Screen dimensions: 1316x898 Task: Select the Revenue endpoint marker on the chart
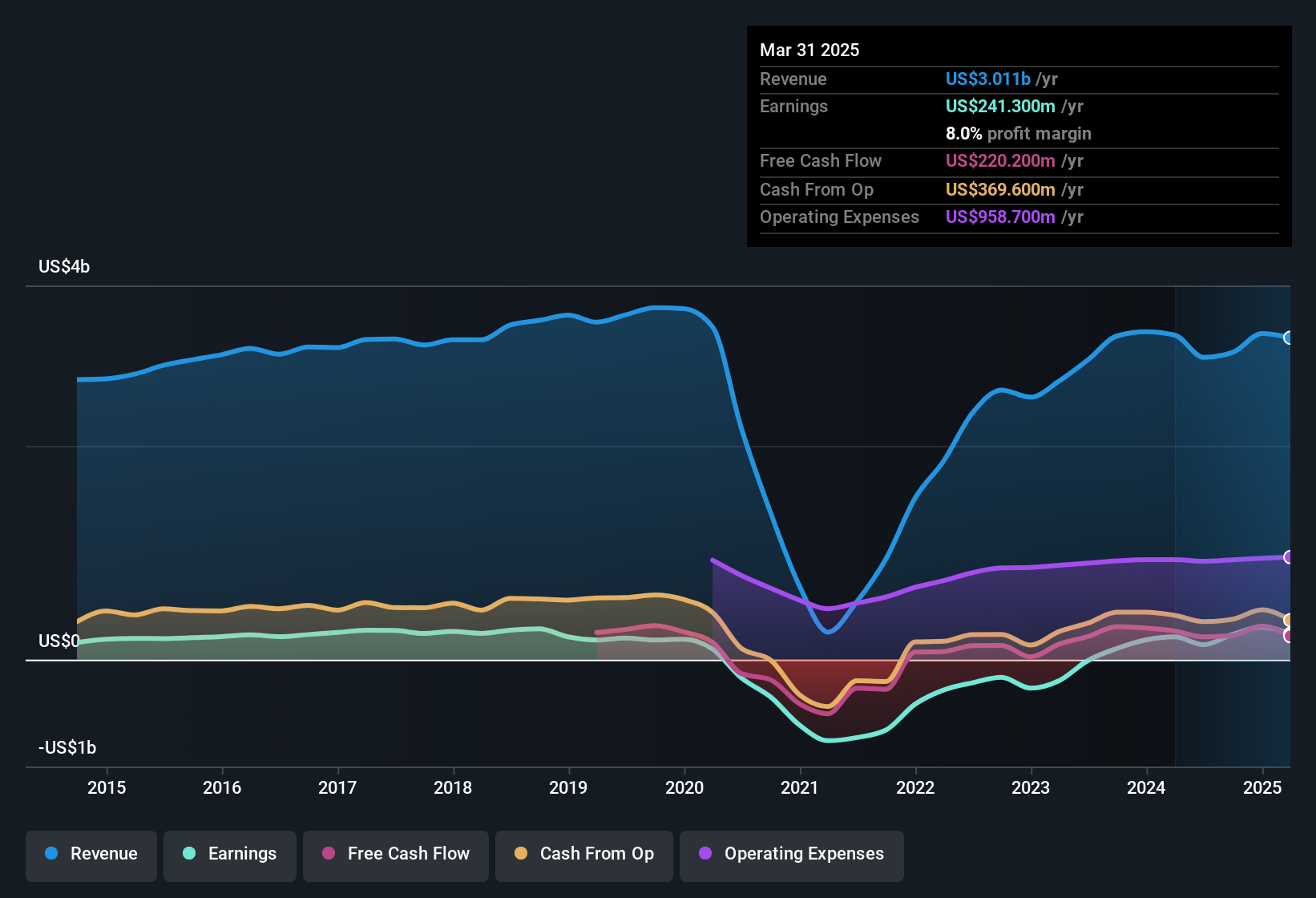tap(1289, 338)
